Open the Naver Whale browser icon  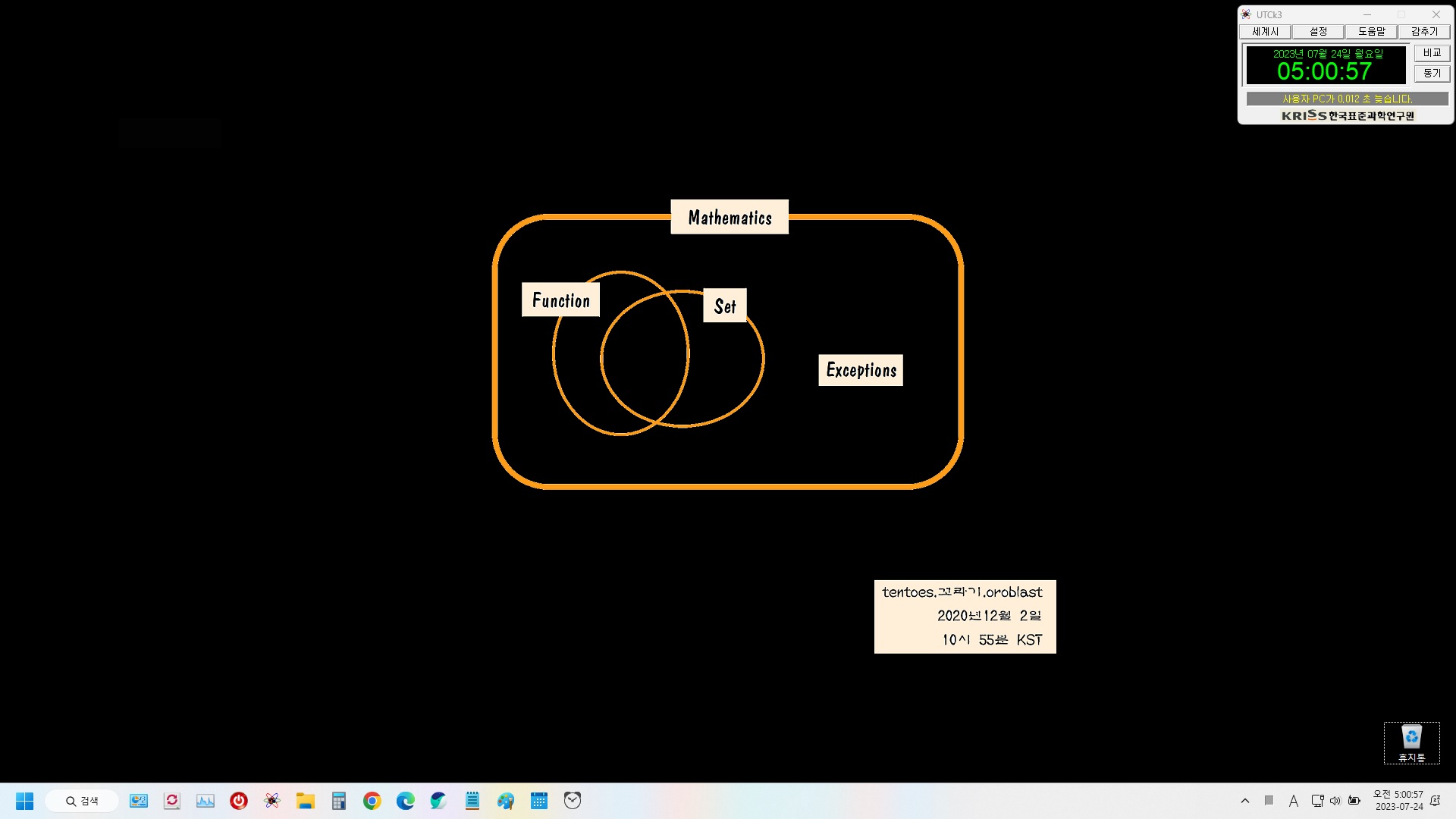tap(438, 801)
